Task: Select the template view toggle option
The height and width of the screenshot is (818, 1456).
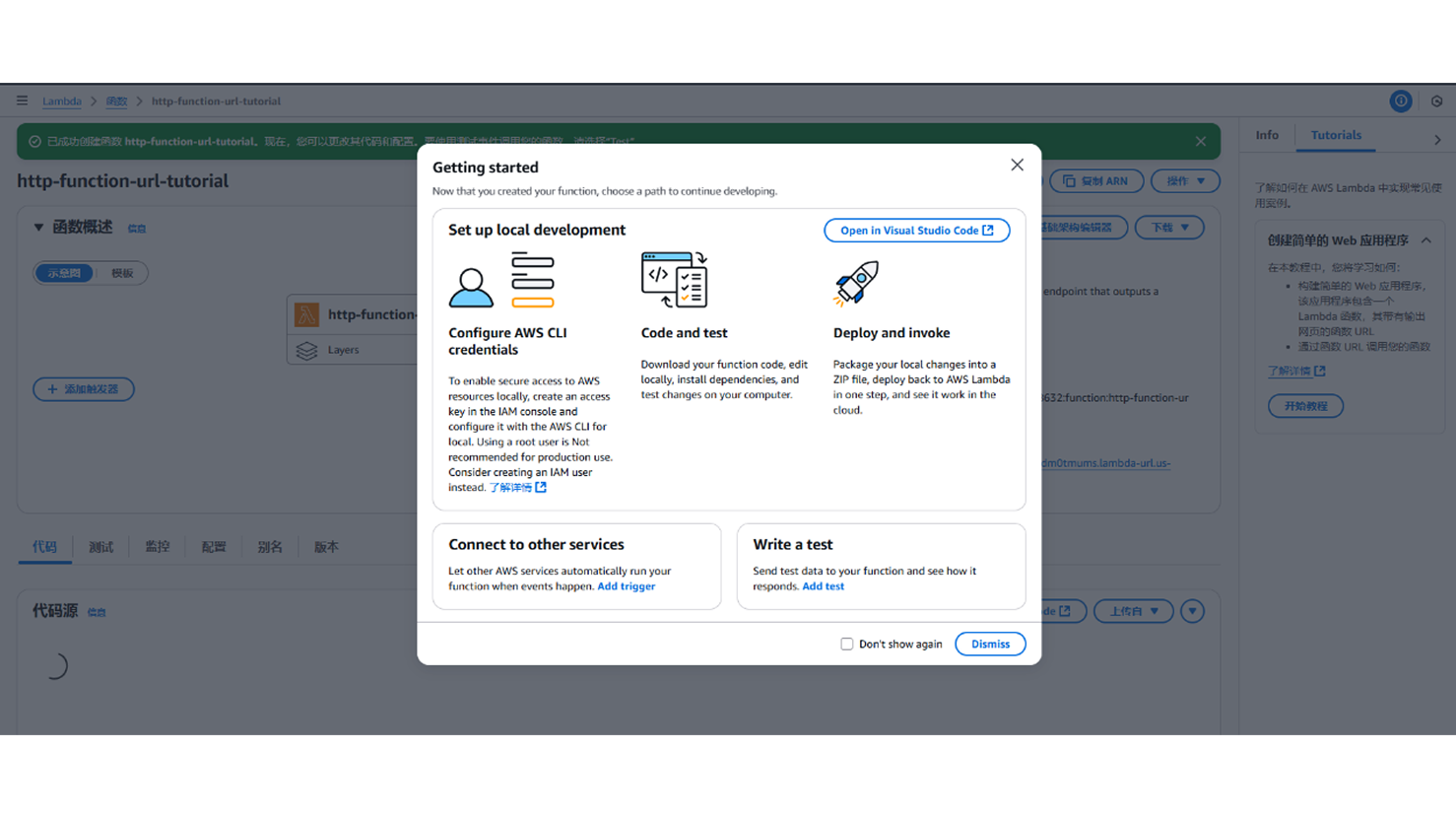Action: 122,273
